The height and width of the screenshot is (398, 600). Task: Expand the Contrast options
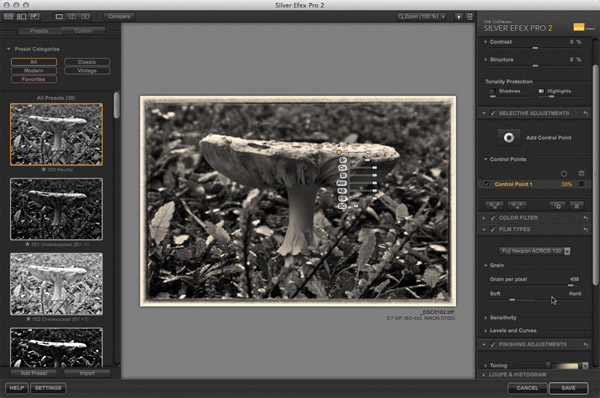(486, 42)
